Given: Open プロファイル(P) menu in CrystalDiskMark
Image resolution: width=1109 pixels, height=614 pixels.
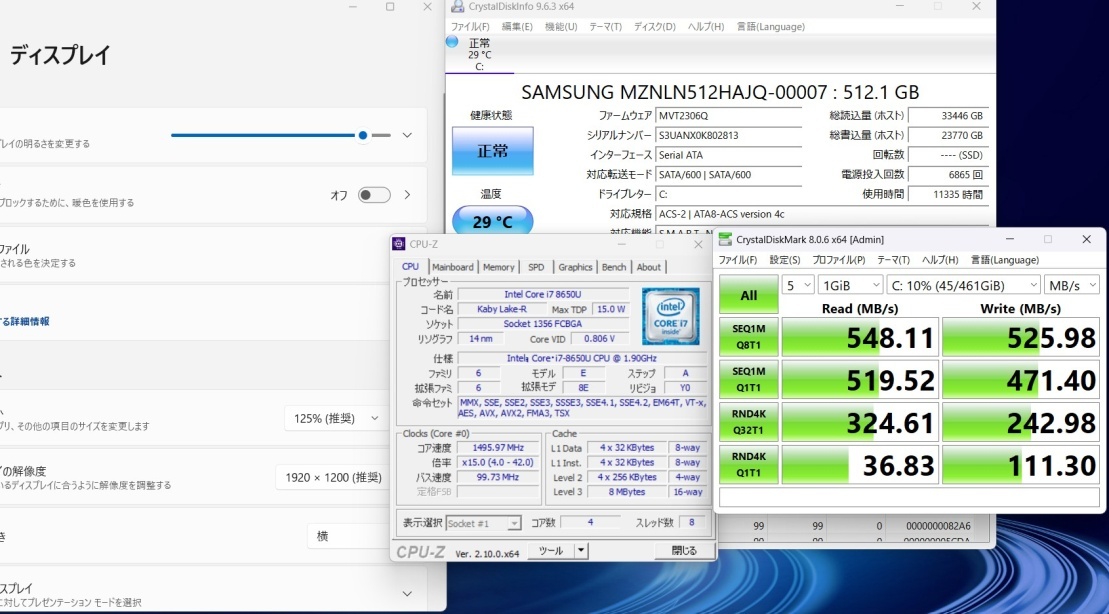Looking at the screenshot, I should (x=839, y=260).
